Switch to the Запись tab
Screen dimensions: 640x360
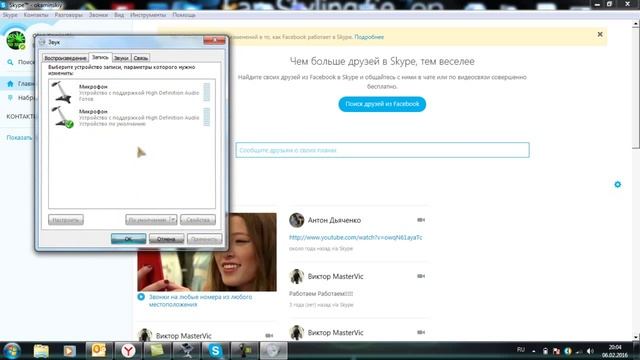(100, 57)
